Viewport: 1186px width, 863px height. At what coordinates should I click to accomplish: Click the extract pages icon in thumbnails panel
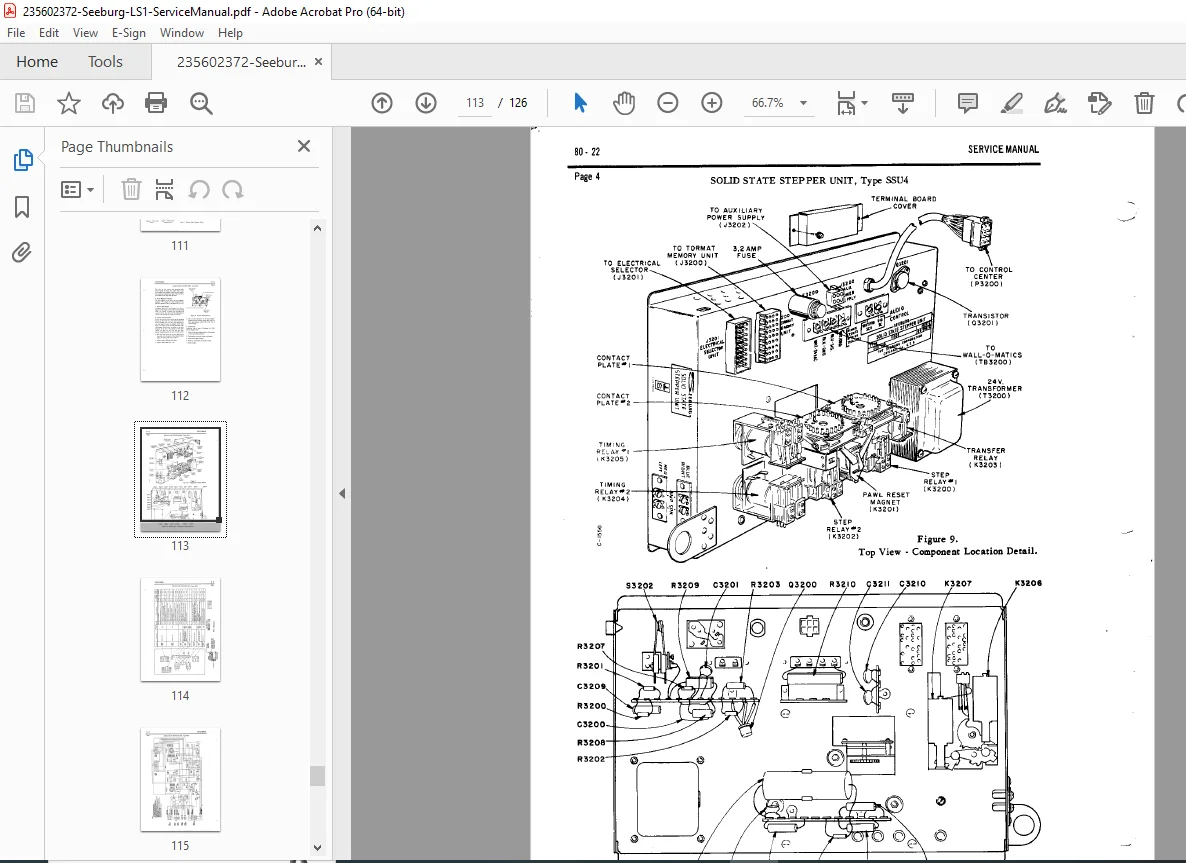[164, 189]
